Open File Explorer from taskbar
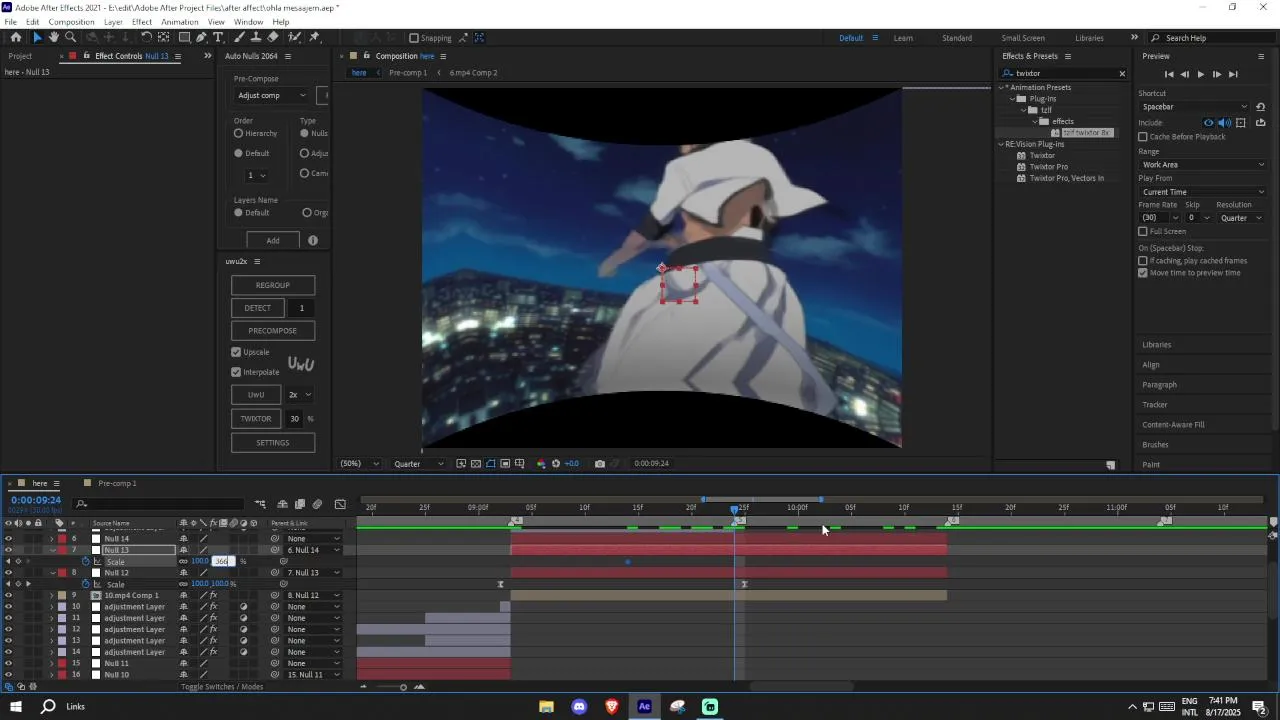The height and width of the screenshot is (720, 1280). point(546,707)
